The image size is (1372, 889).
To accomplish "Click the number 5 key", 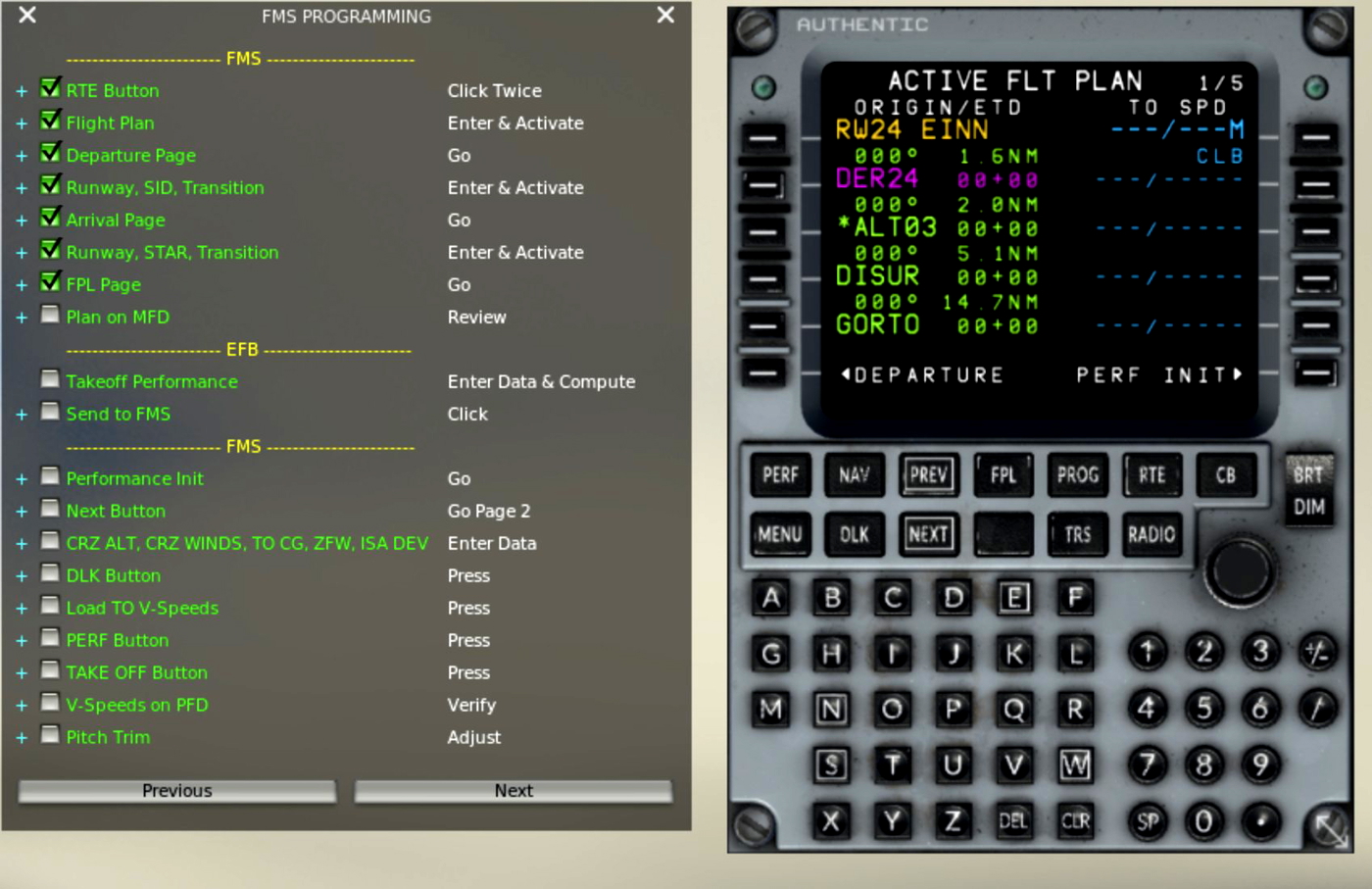I will coord(1203,708).
